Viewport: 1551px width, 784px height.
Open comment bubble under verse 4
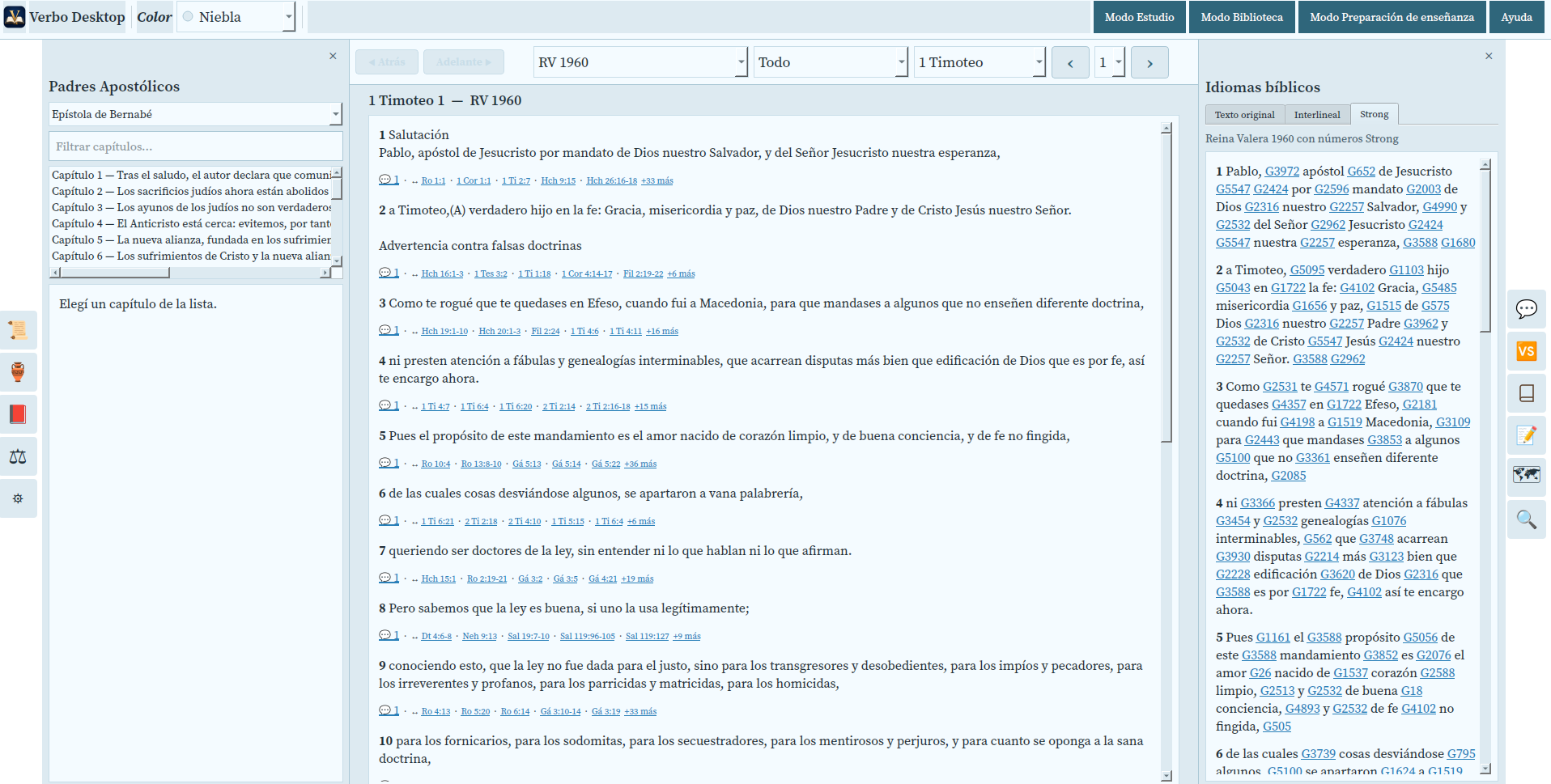389,405
